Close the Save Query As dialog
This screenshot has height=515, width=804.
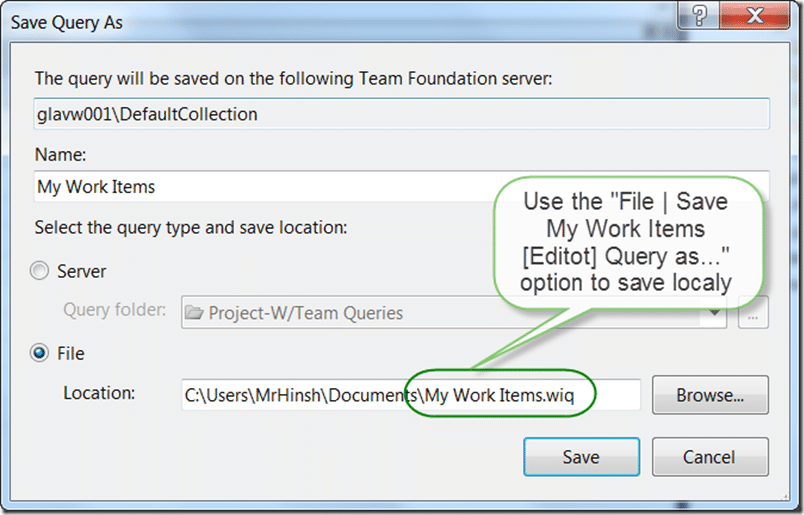pos(754,15)
